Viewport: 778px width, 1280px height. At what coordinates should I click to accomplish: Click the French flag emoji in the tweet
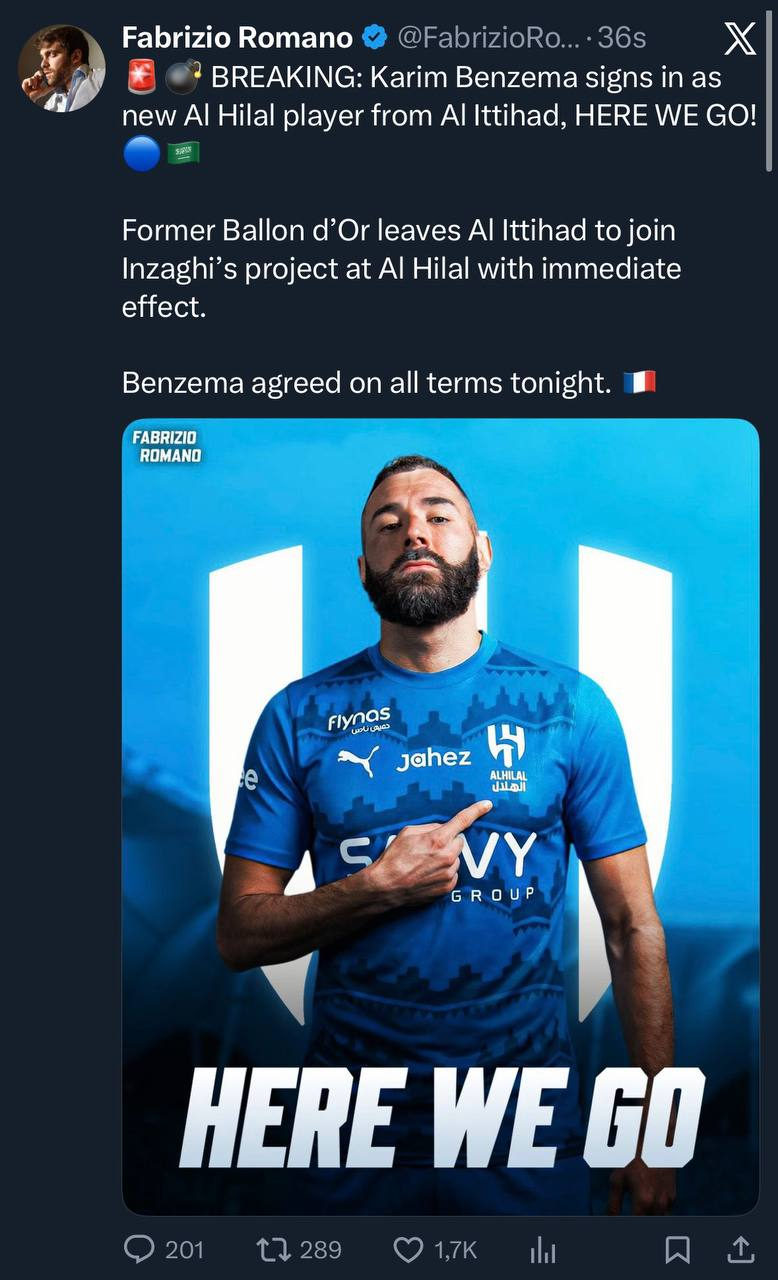pyautogui.click(x=639, y=382)
